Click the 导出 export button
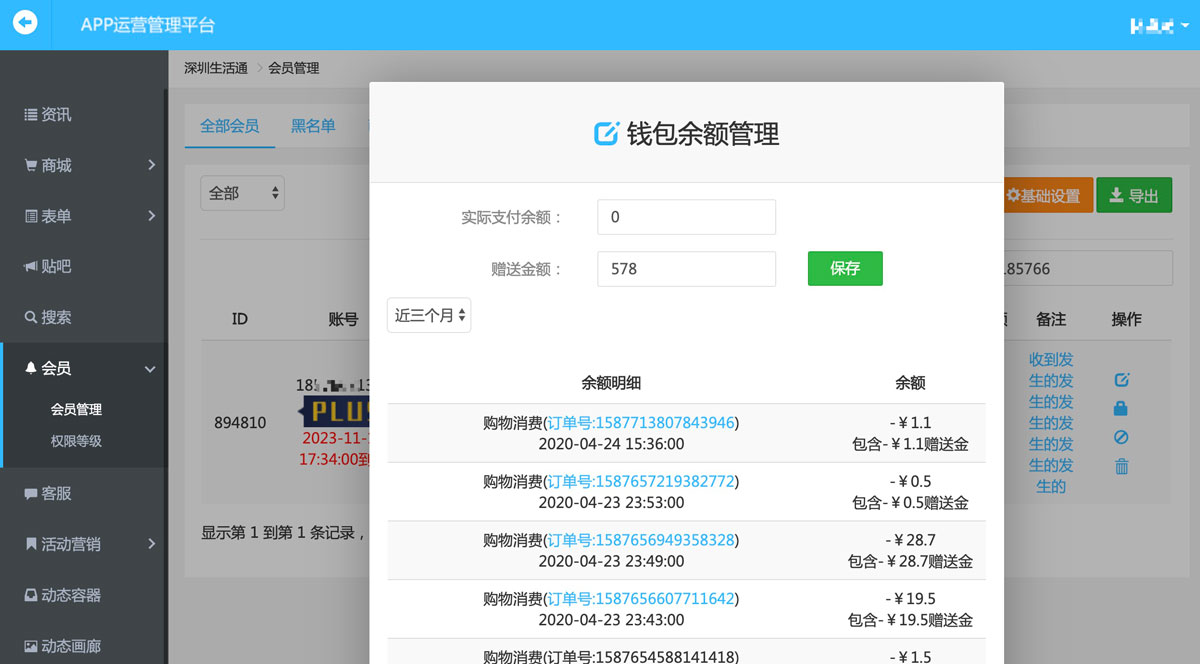Screen dimensions: 1200x664 pos(1134,195)
